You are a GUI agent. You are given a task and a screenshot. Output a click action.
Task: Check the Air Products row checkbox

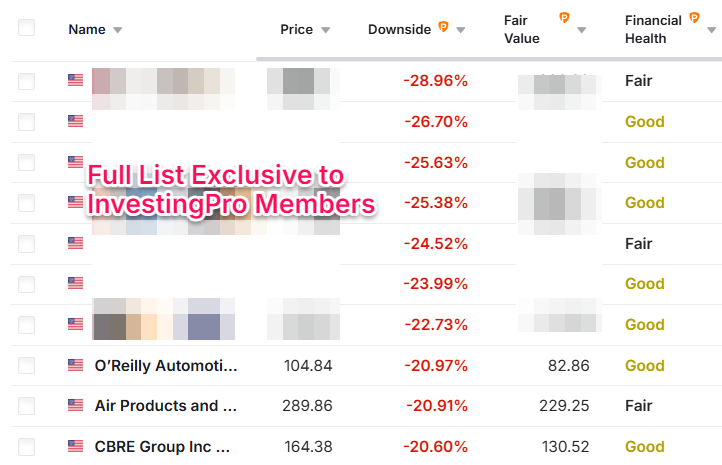click(x=26, y=406)
